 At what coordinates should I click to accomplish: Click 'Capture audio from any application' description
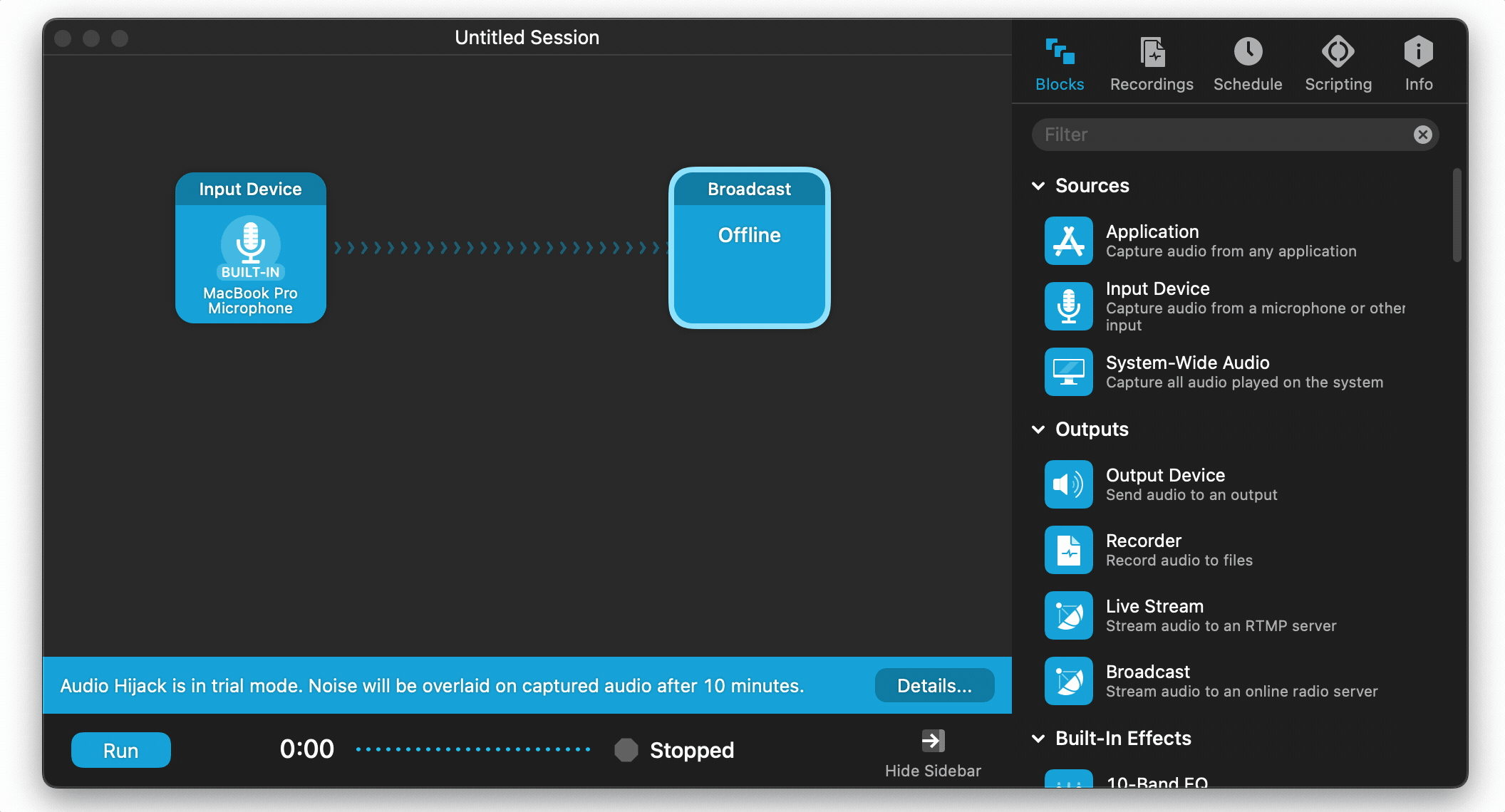(x=1231, y=251)
